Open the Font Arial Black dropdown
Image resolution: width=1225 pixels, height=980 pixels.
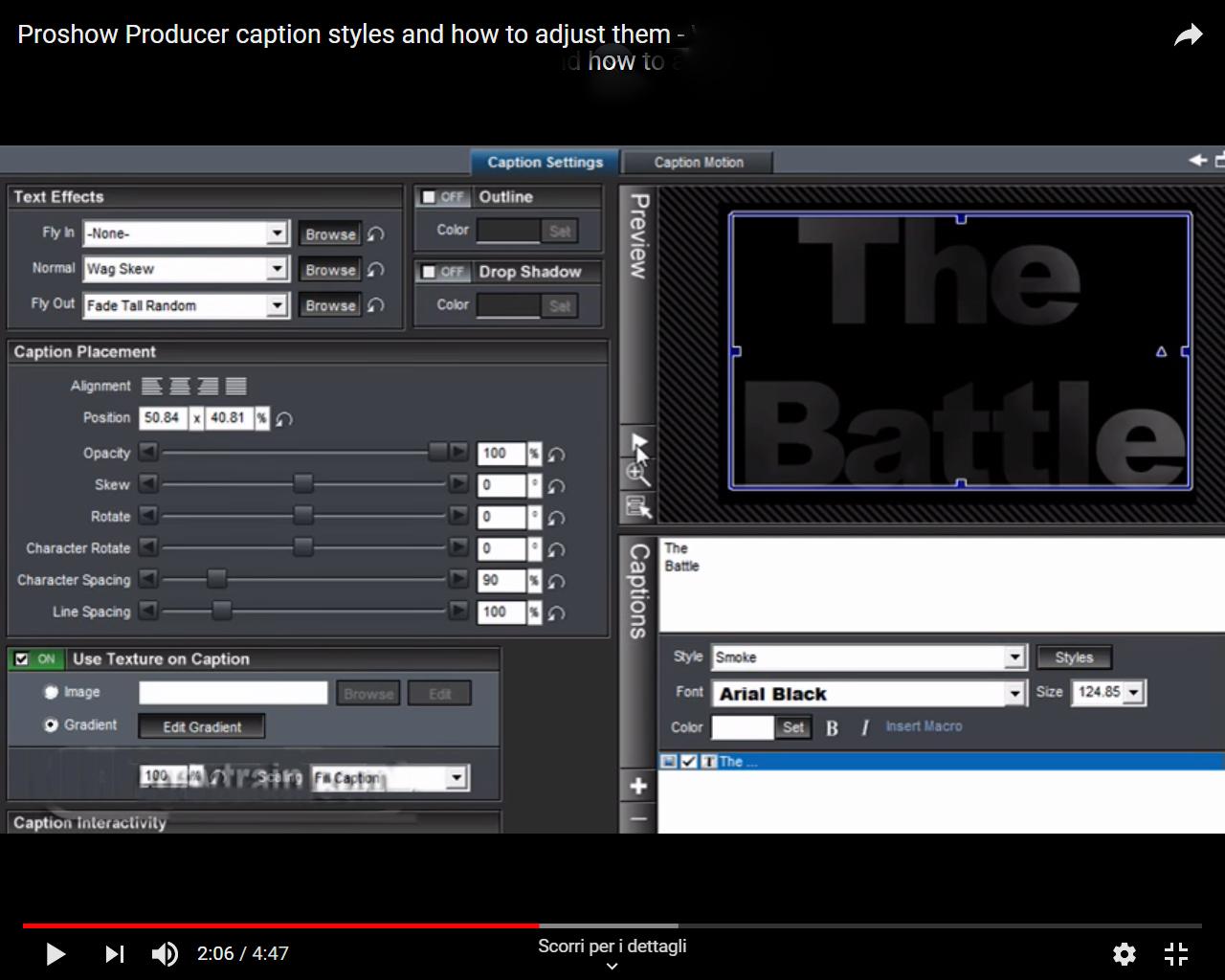click(x=1015, y=694)
